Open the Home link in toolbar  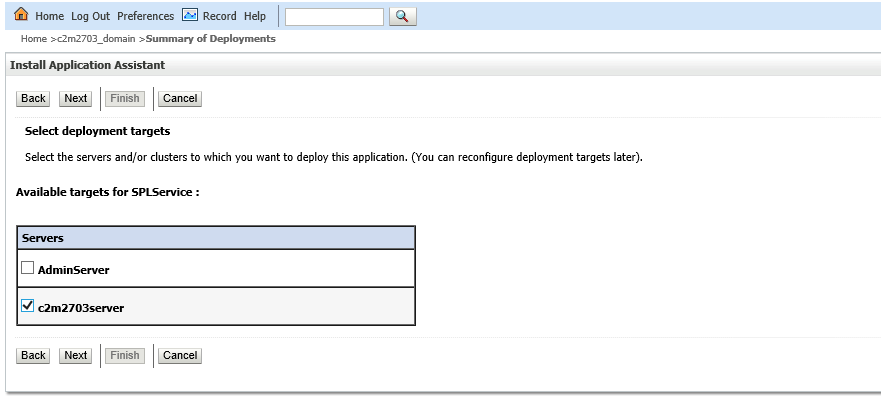pos(49,16)
